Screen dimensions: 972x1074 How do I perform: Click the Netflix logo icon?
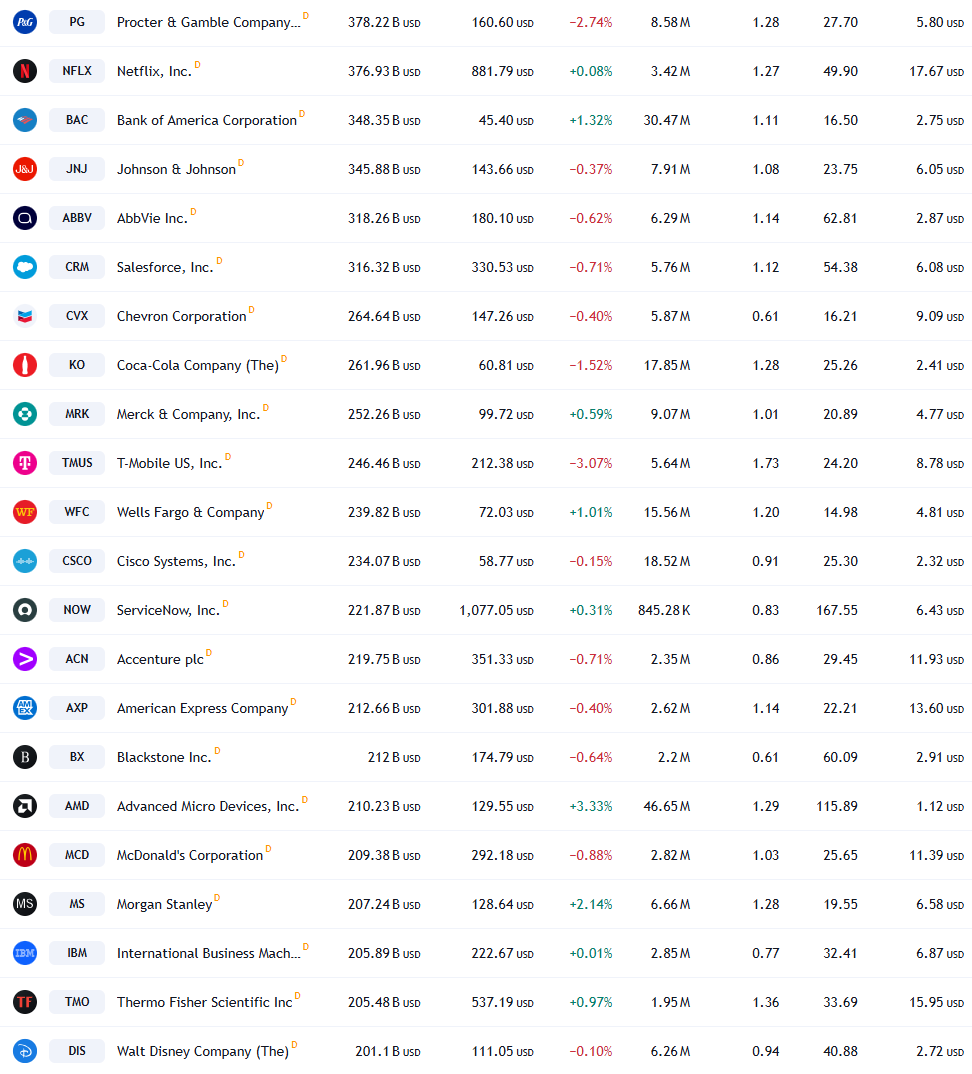25,71
